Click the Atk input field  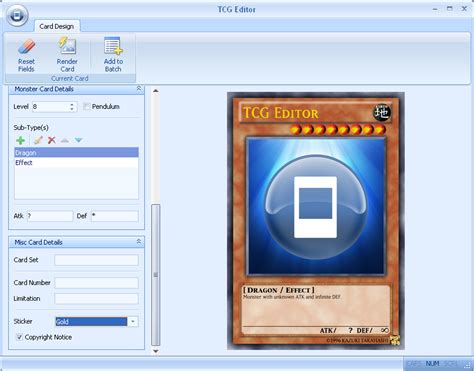click(x=49, y=216)
